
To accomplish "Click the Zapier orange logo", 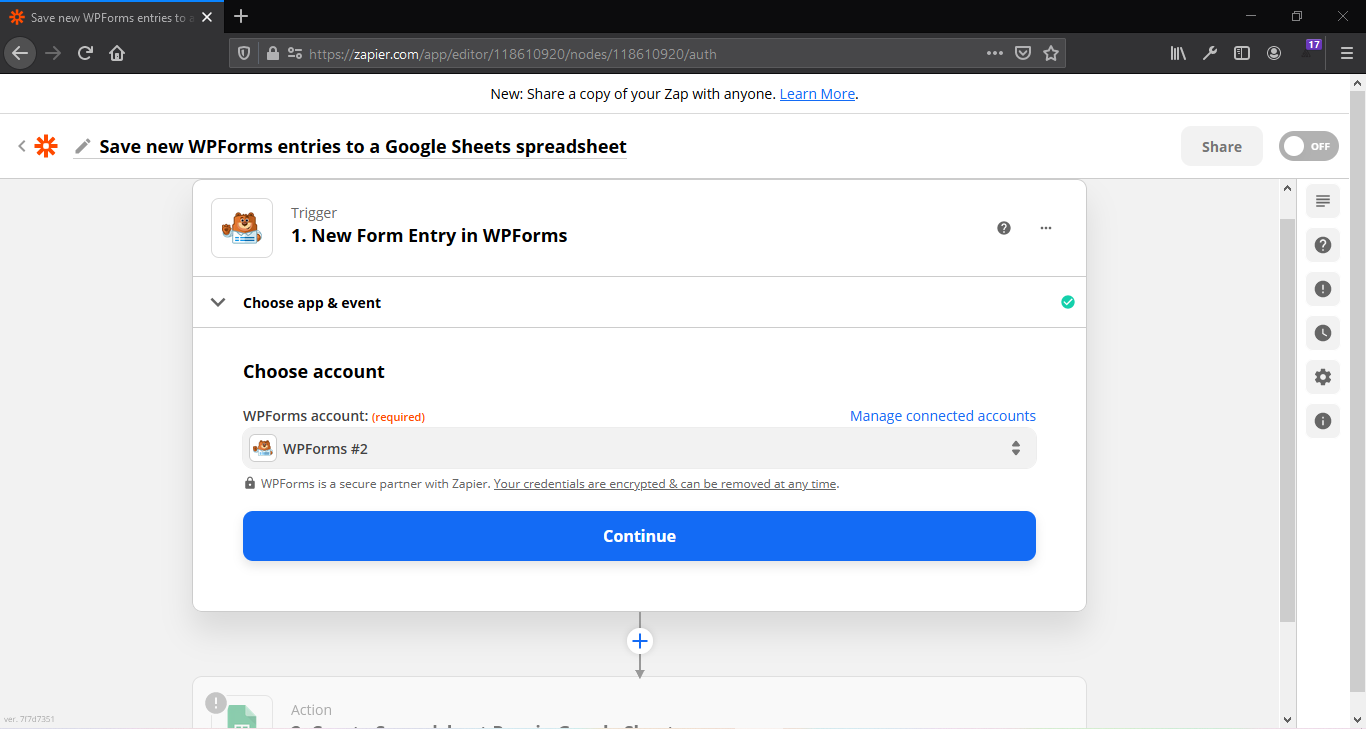I will (x=46, y=146).
